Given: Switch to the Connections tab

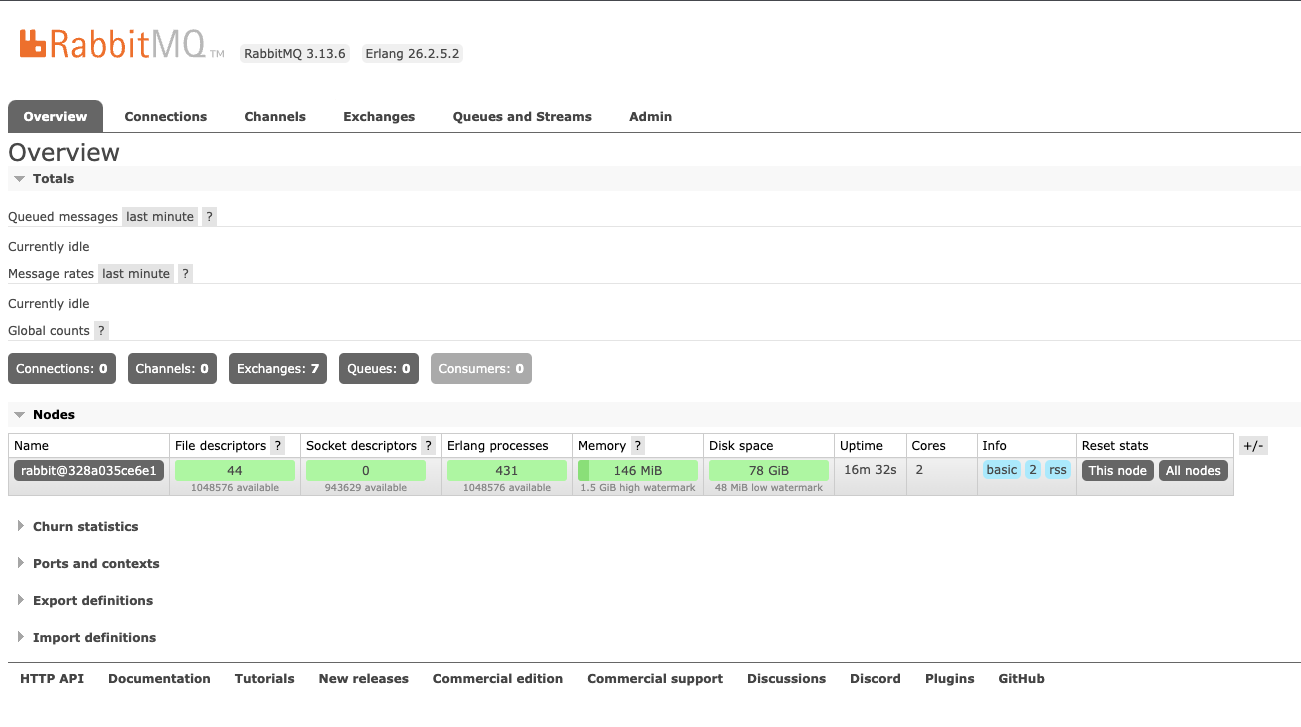Looking at the screenshot, I should [x=166, y=116].
